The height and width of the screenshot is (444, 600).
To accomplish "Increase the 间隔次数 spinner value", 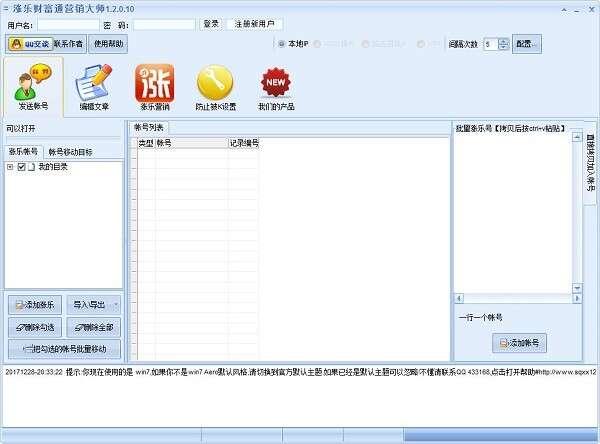I will [x=503, y=41].
